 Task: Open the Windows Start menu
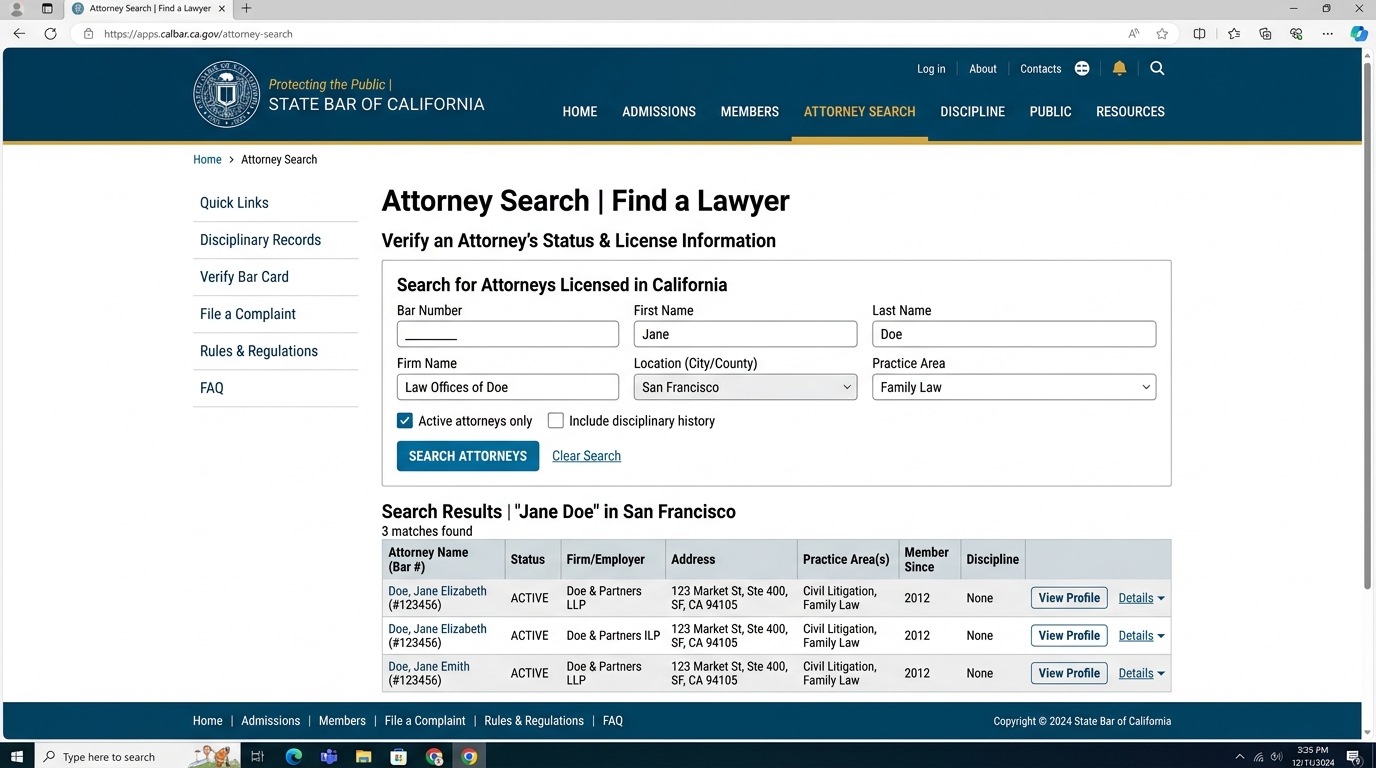[x=16, y=757]
